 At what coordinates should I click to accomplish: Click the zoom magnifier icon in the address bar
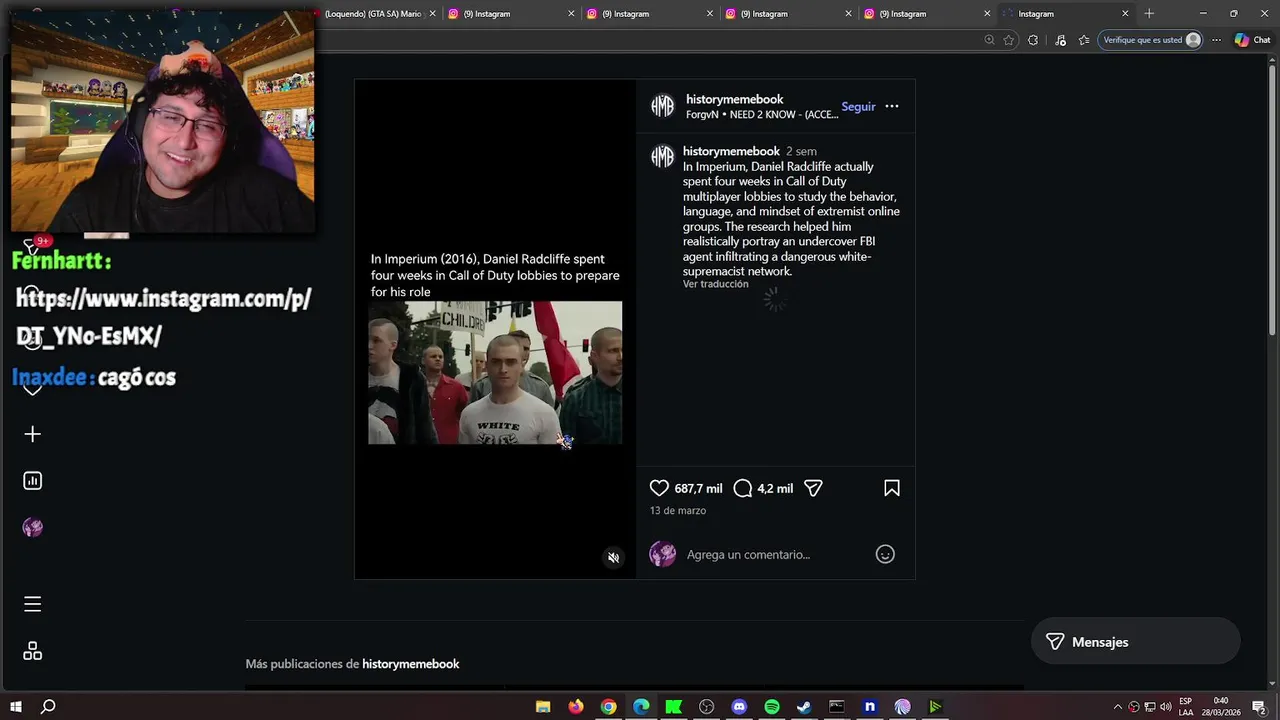pos(989,40)
